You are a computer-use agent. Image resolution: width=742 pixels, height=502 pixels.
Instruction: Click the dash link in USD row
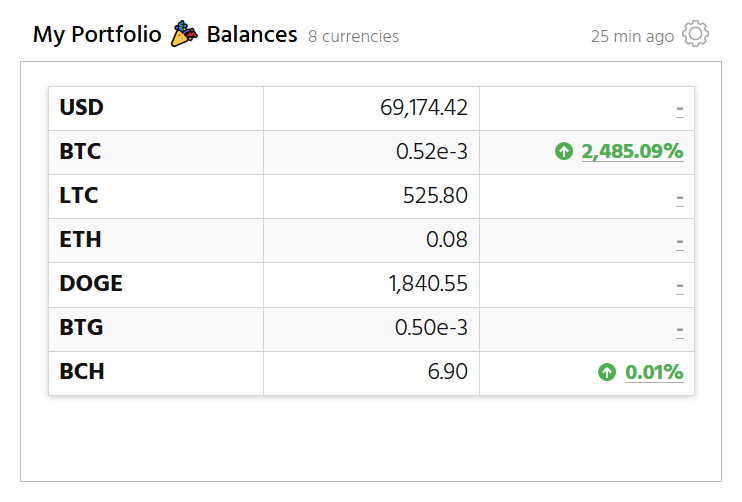pyautogui.click(x=680, y=109)
